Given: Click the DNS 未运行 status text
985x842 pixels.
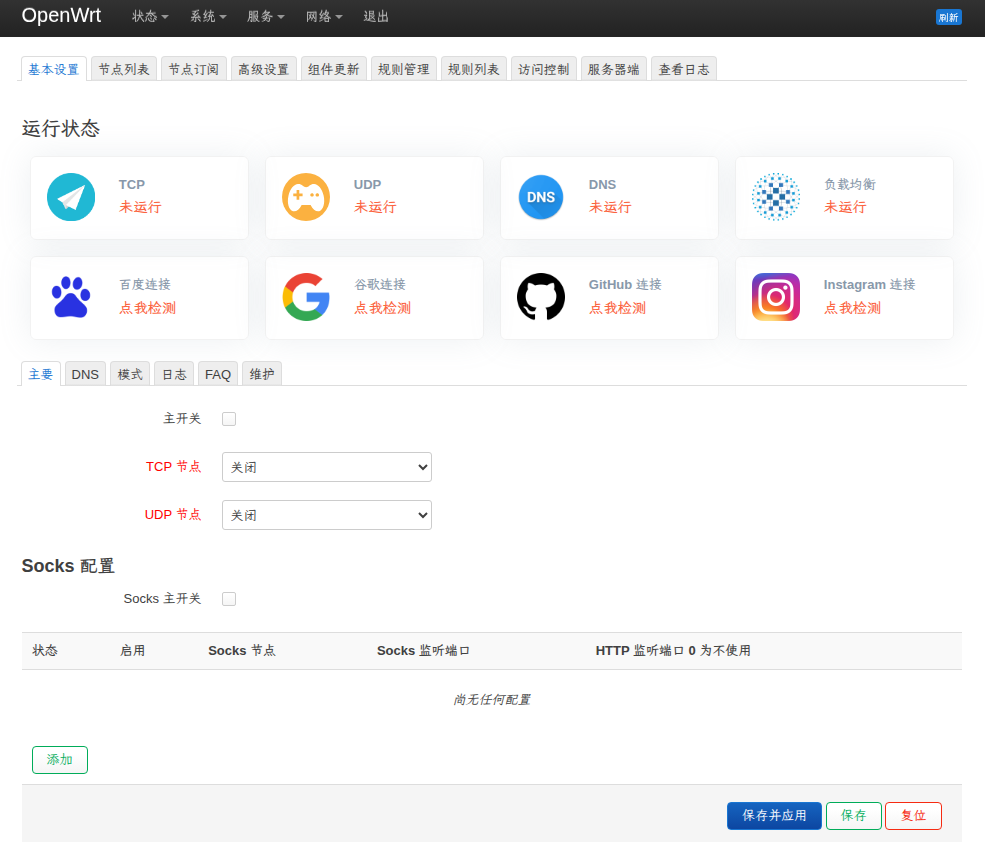Looking at the screenshot, I should pos(610,207).
